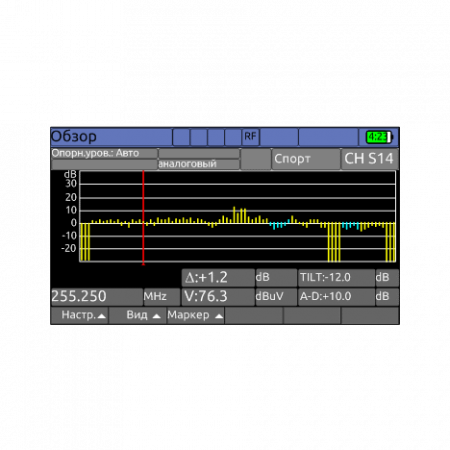Click the A-D:+10.0 readout
450x450 pixels.
click(336, 296)
